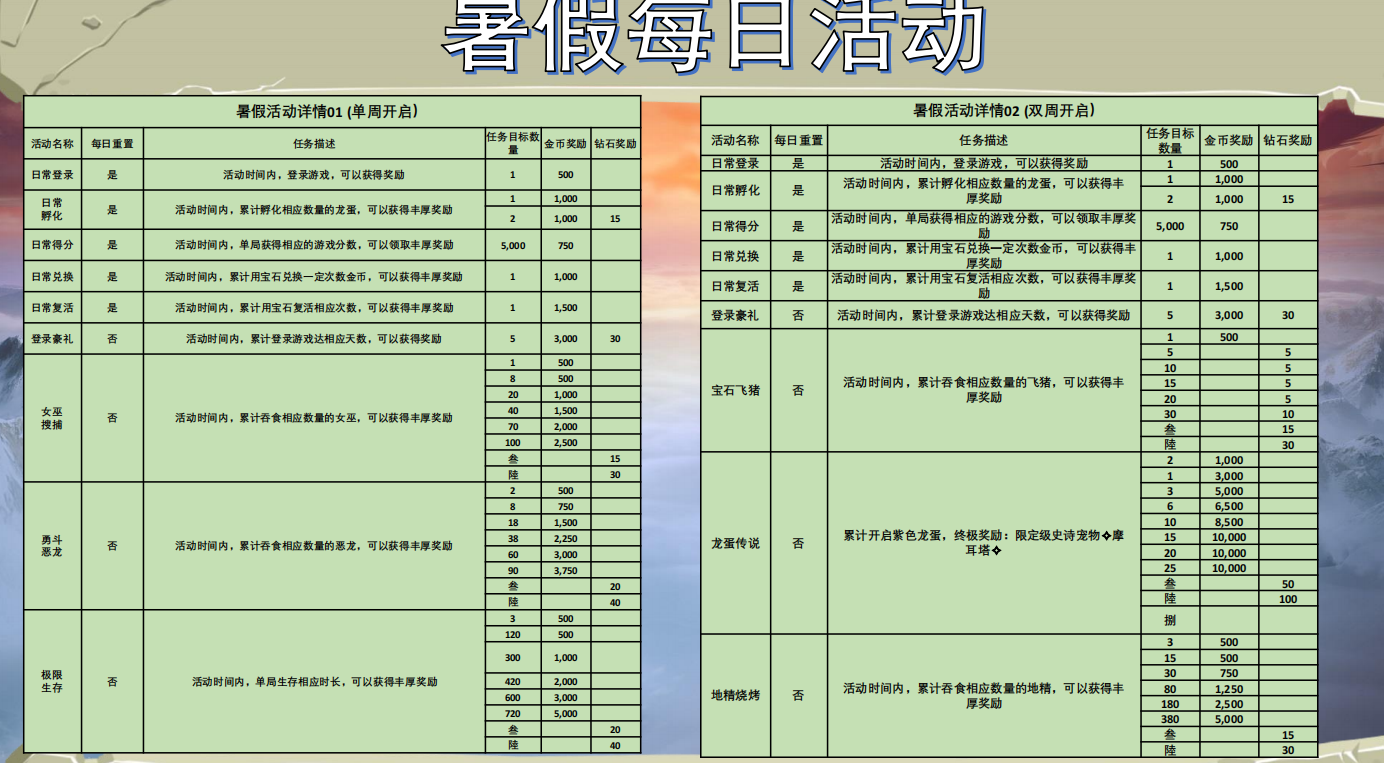
Task: Select the 6,500 gold reward cell
Action: coord(1228,507)
